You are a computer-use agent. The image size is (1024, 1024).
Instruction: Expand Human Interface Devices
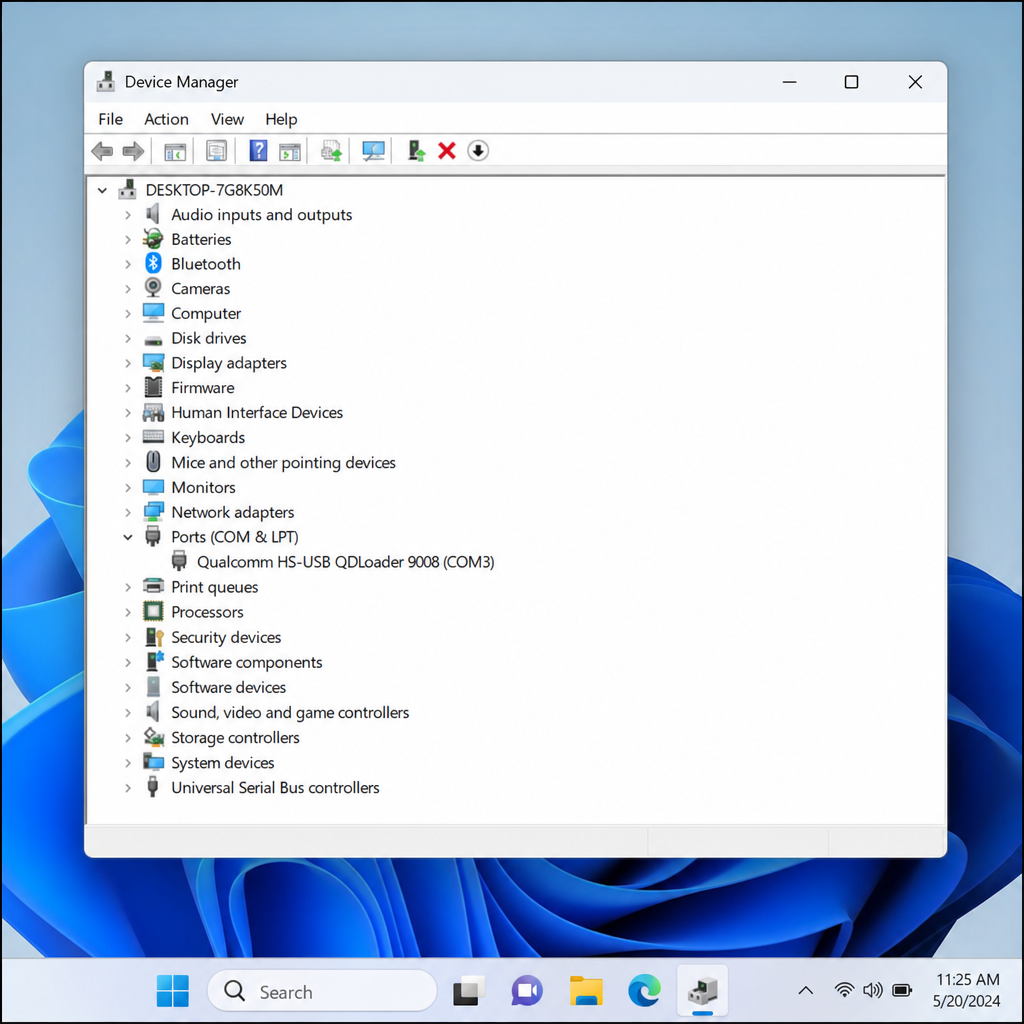[128, 413]
